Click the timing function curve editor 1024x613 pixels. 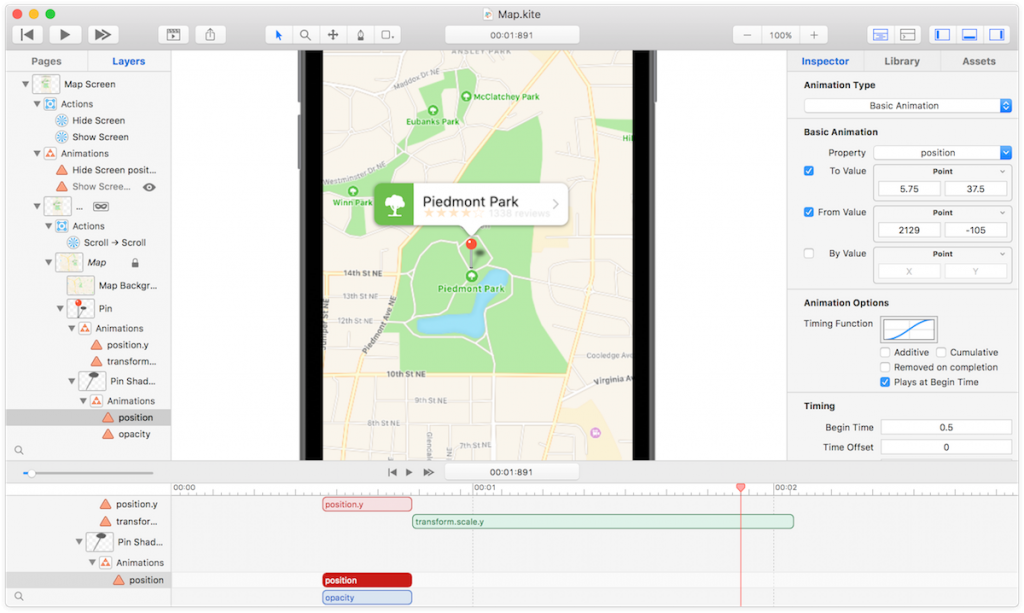[x=911, y=328]
